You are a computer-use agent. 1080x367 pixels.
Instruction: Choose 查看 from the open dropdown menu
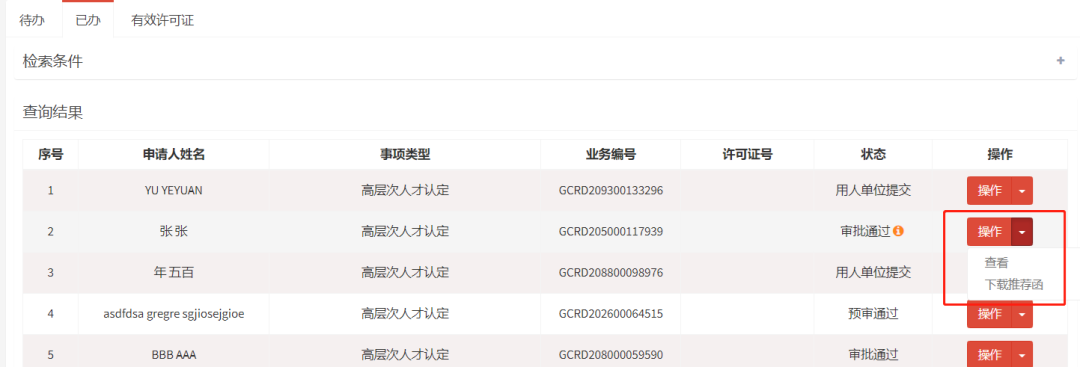997,262
